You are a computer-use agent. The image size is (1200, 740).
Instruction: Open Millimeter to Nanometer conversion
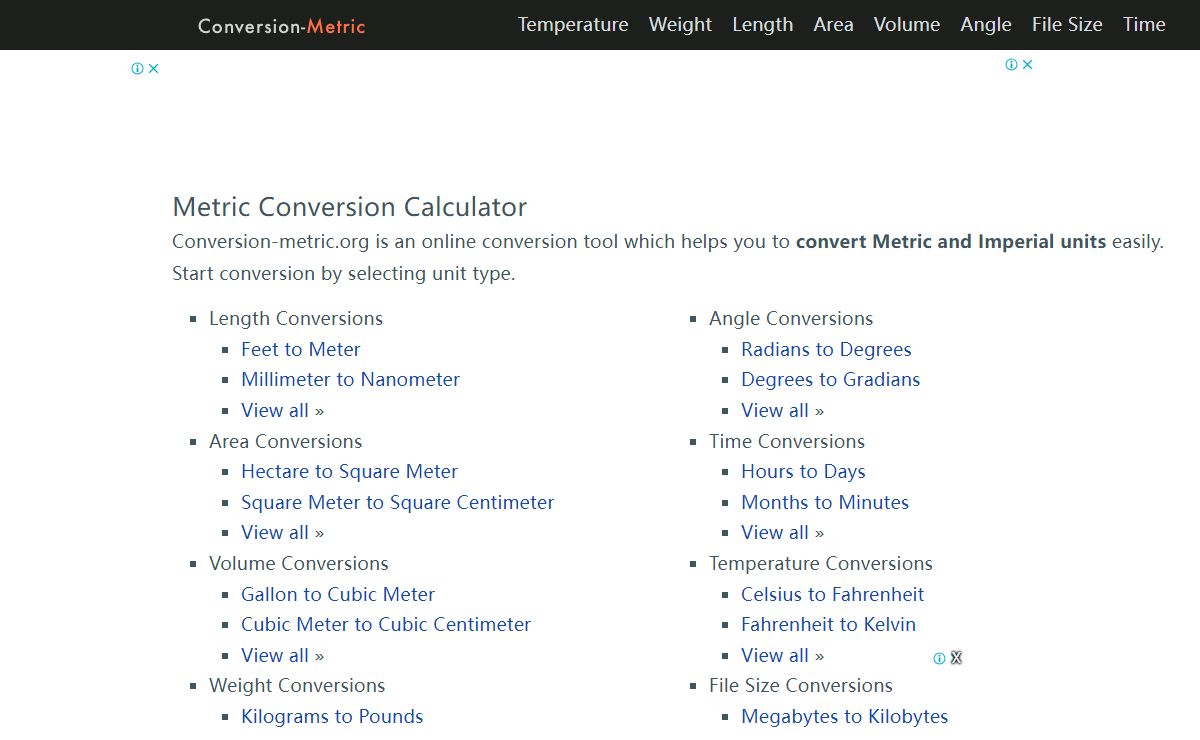coord(350,379)
